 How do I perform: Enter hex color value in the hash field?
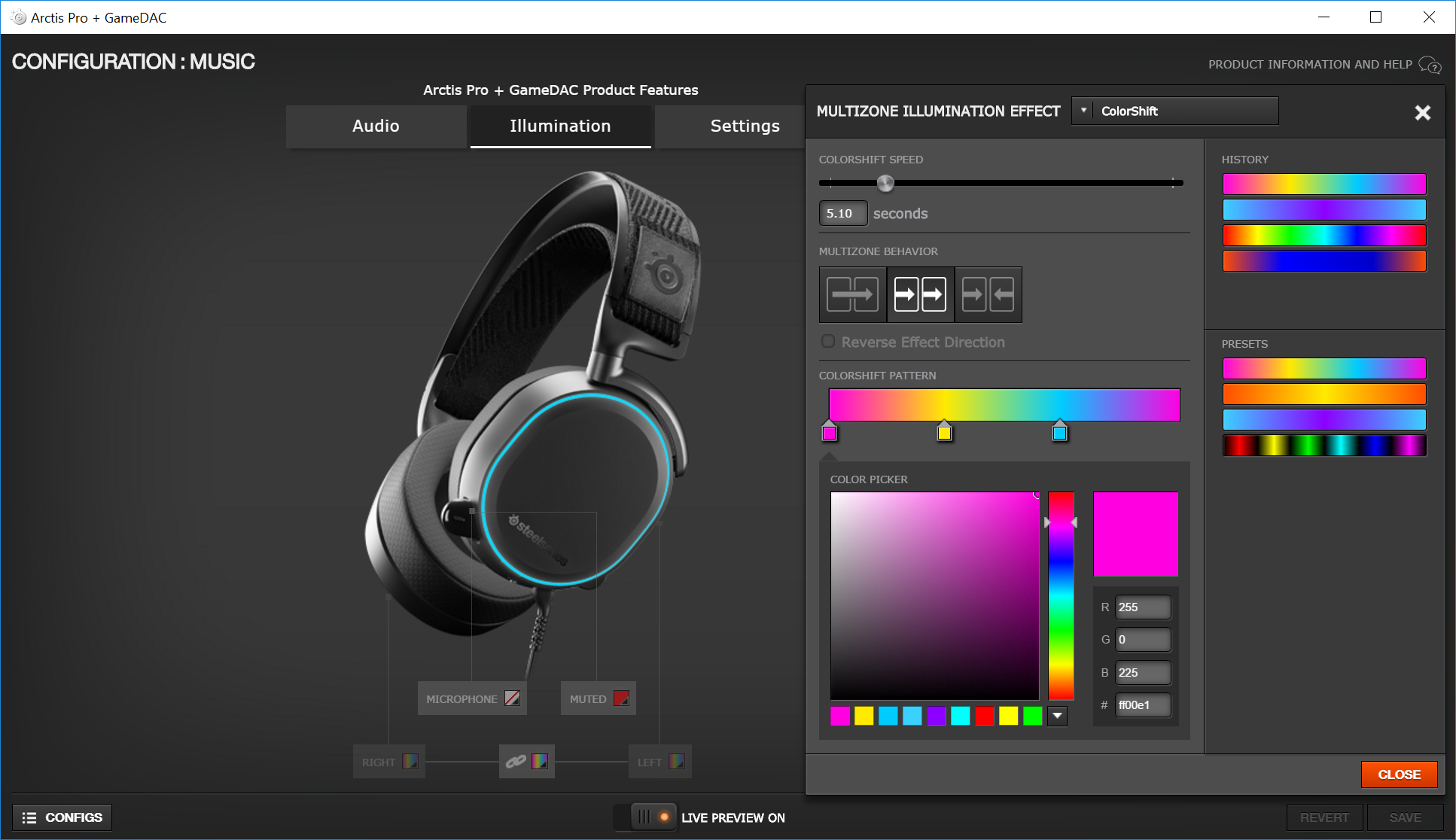(x=1144, y=705)
